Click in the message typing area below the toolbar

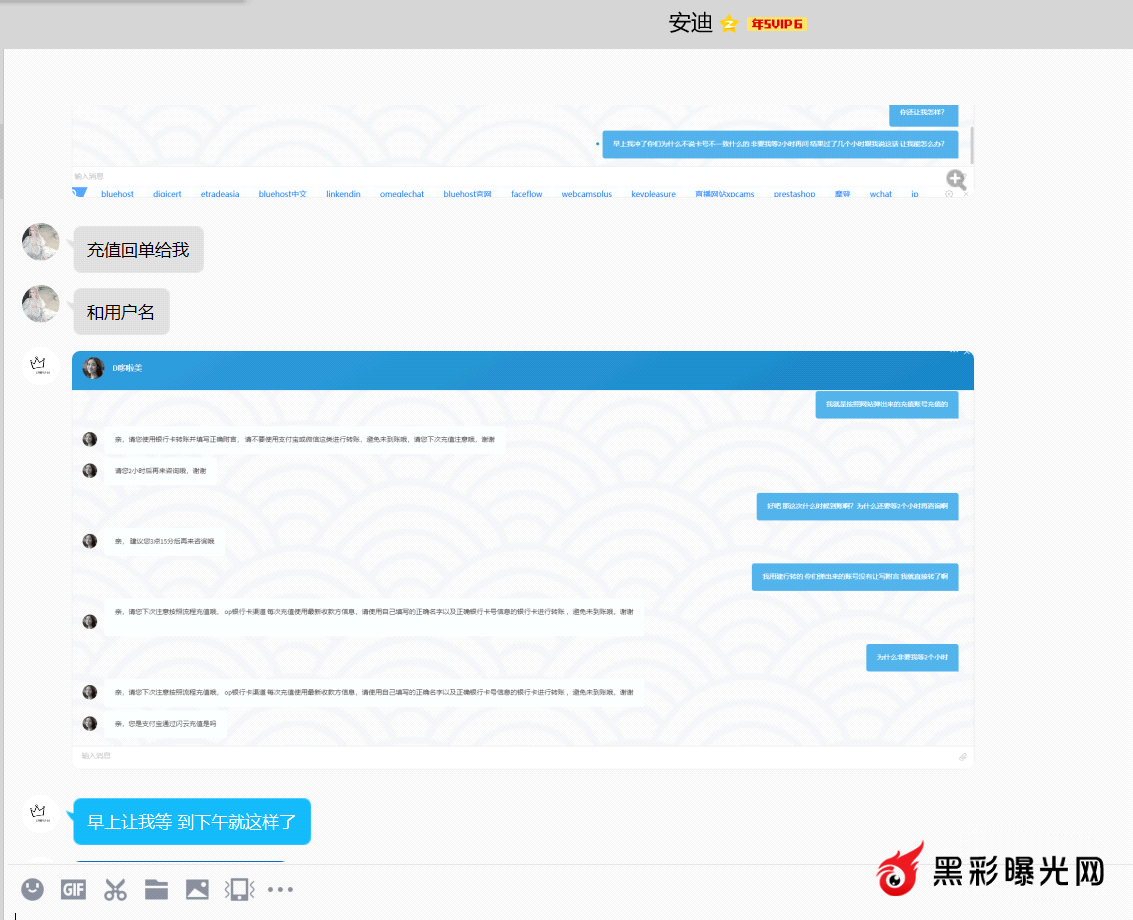pyautogui.click(x=500, y=912)
